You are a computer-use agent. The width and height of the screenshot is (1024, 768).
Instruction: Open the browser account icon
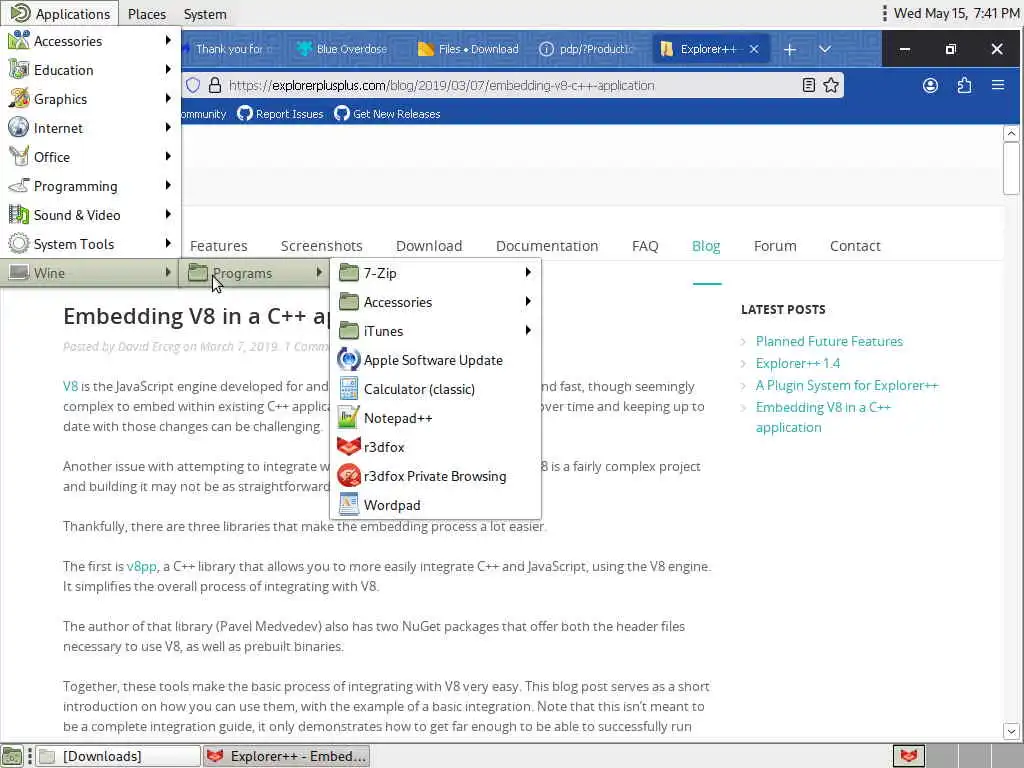[930, 86]
